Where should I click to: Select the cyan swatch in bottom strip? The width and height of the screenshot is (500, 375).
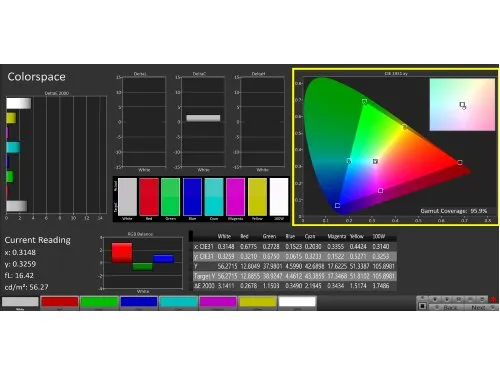178,302
